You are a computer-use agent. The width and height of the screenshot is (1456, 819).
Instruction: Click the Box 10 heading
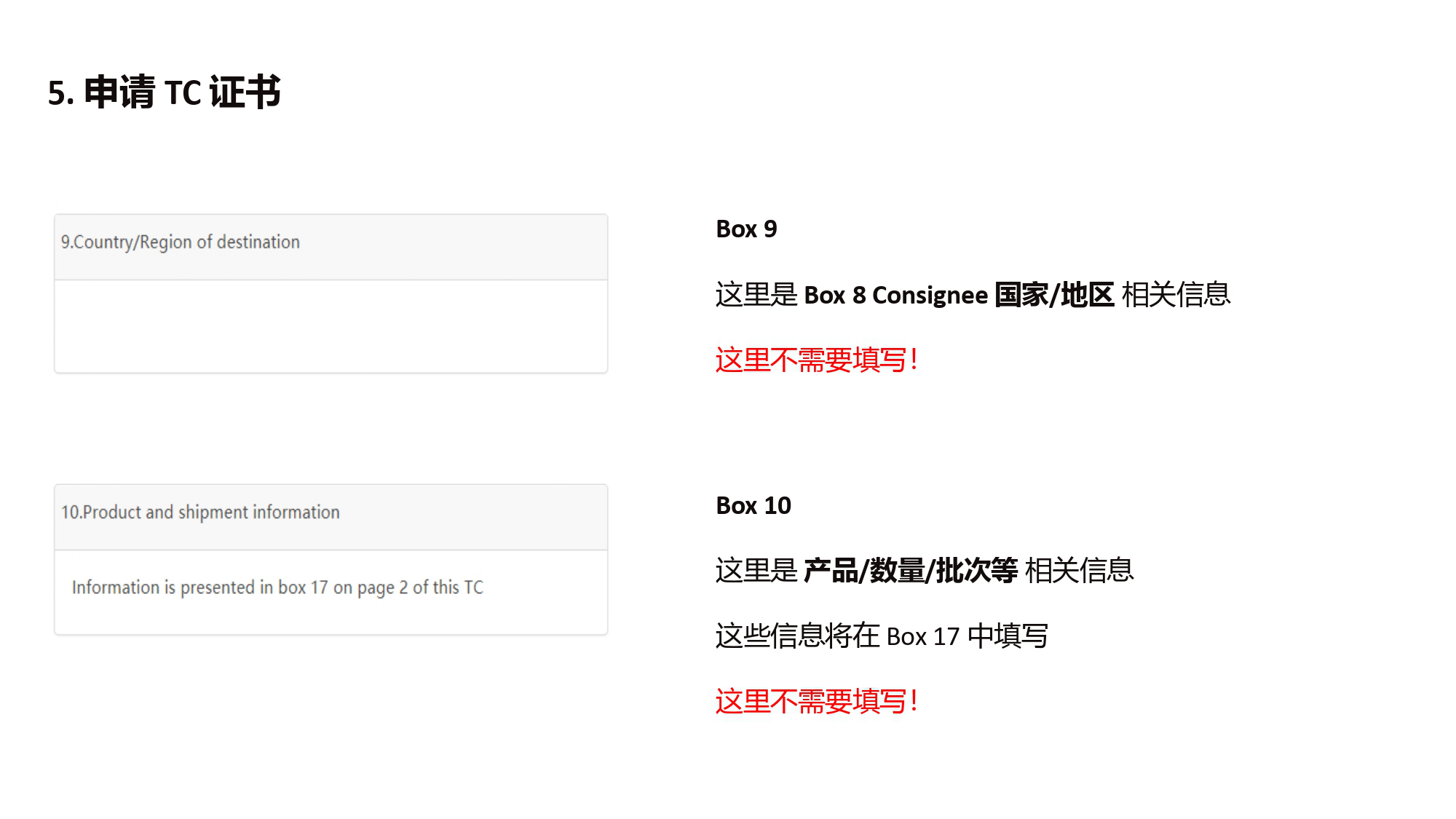click(x=753, y=505)
